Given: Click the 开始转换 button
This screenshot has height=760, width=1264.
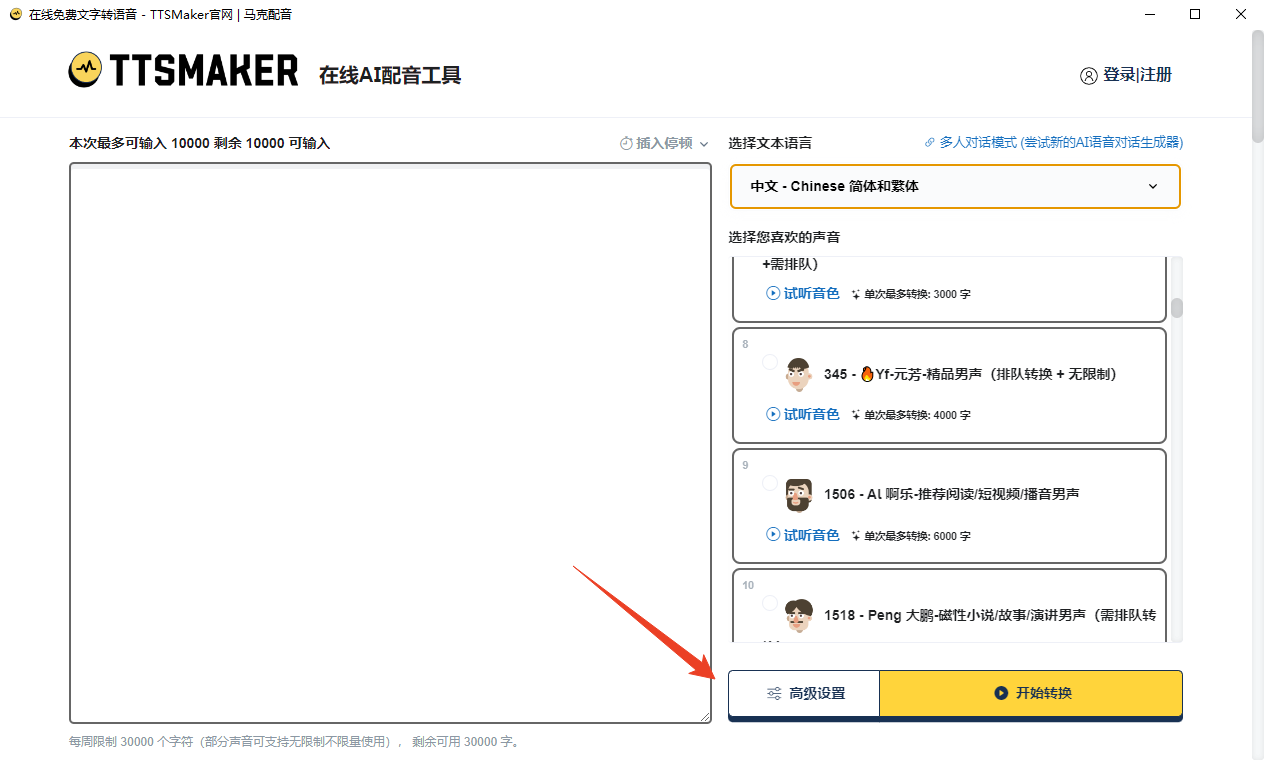Looking at the screenshot, I should pos(1031,693).
